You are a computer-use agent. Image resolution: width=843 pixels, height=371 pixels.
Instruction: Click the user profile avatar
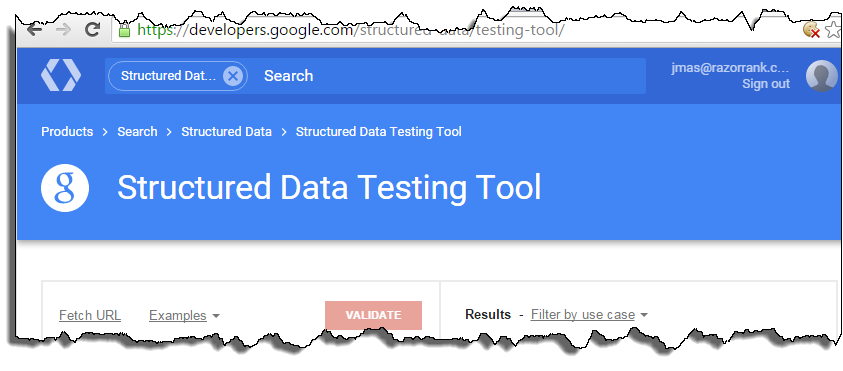click(821, 76)
